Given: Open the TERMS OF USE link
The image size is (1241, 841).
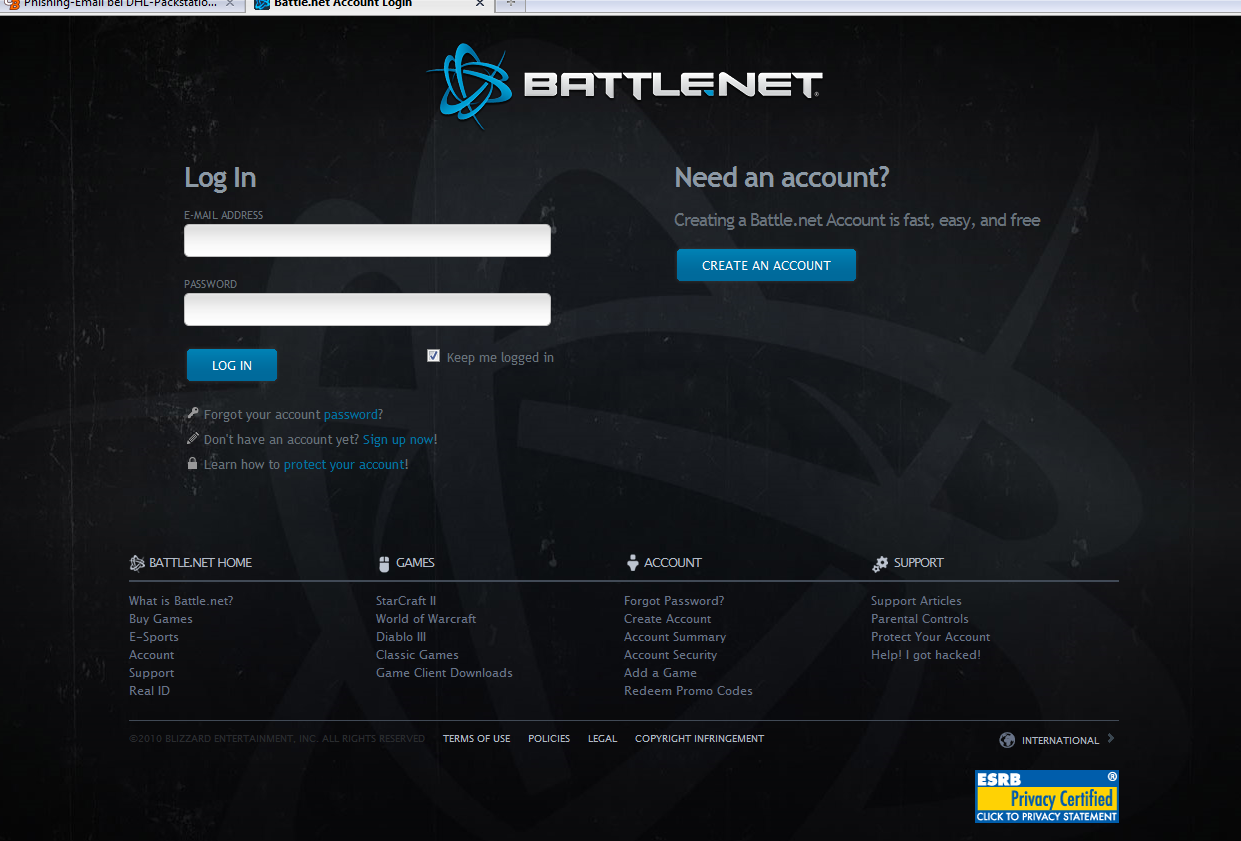Looking at the screenshot, I should click(x=476, y=739).
